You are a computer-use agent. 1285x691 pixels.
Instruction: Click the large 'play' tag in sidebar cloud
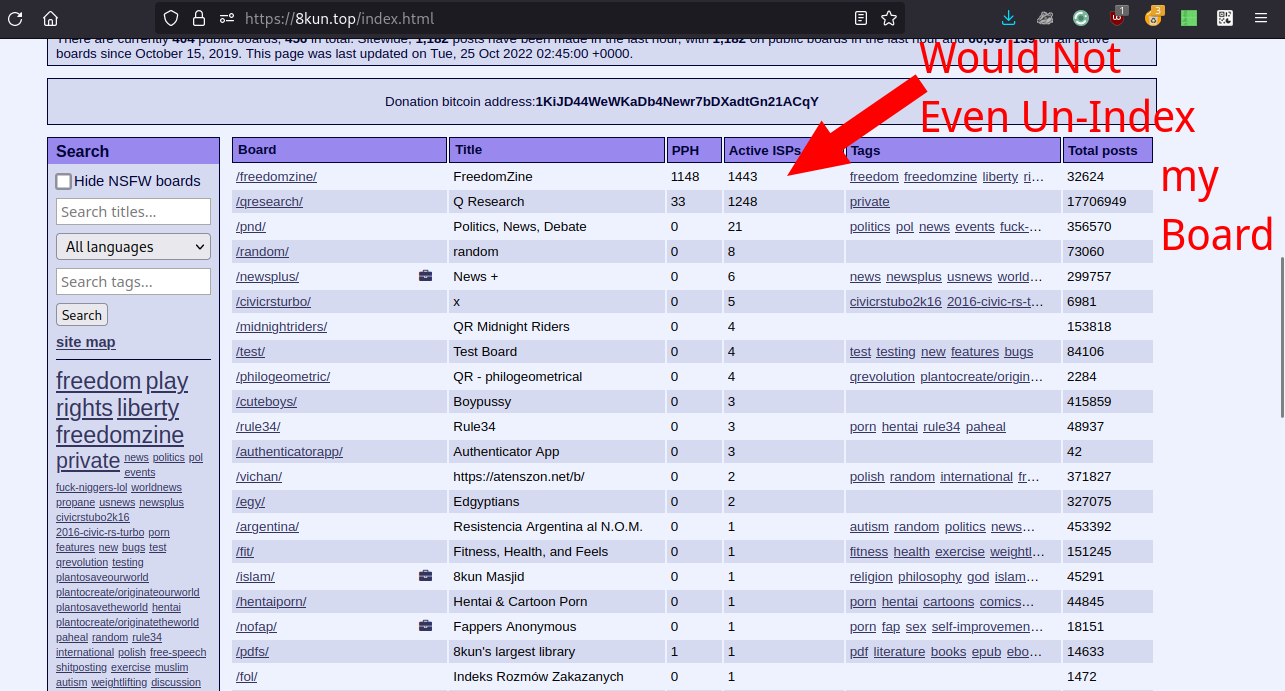coord(167,381)
